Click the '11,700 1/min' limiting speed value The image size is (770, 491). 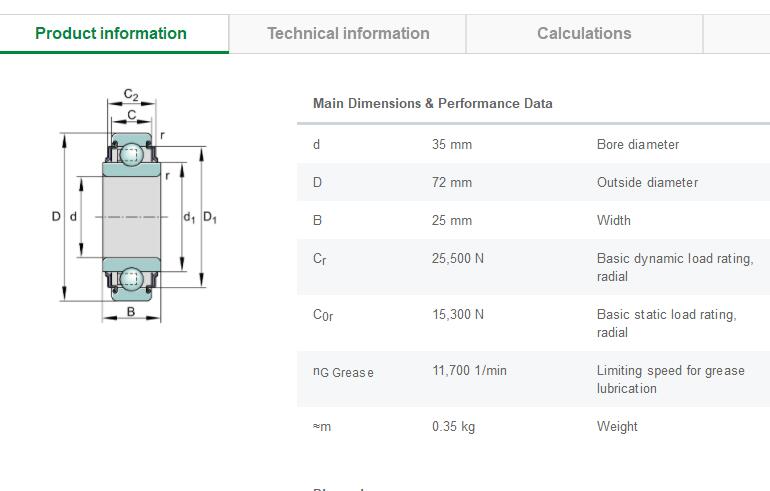point(469,370)
